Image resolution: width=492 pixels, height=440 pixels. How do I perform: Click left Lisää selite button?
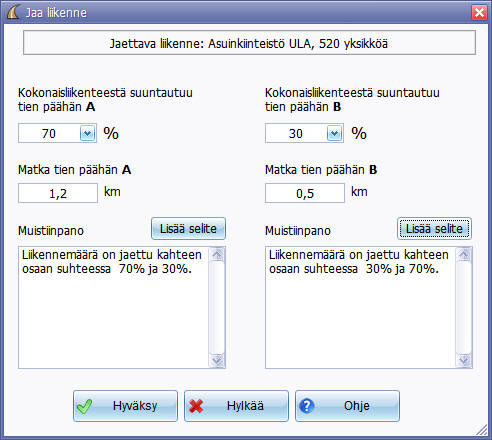pos(188,229)
